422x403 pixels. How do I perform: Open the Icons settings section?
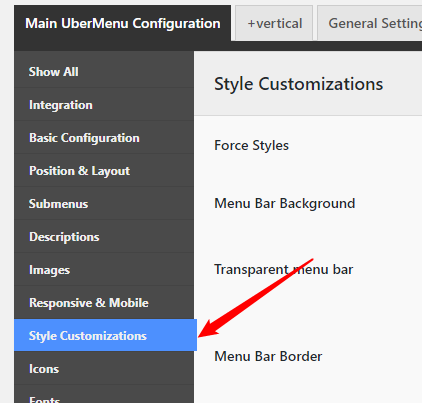coord(104,368)
